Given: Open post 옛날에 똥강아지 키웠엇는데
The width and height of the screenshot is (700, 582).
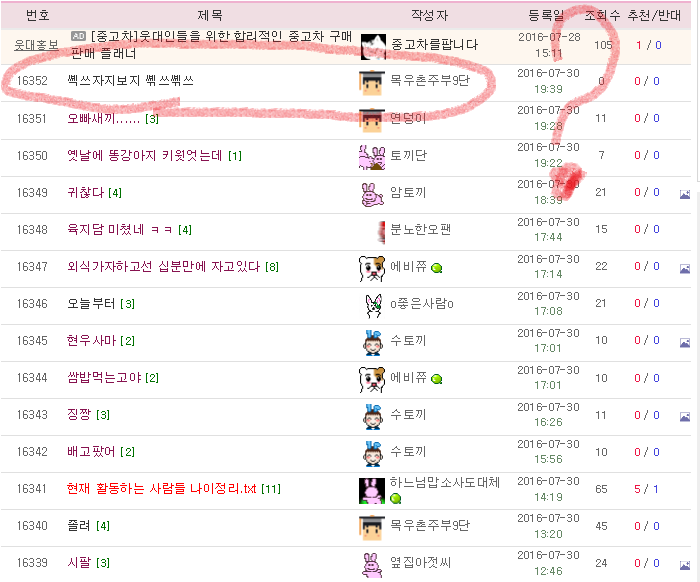Looking at the screenshot, I should 145,155.
